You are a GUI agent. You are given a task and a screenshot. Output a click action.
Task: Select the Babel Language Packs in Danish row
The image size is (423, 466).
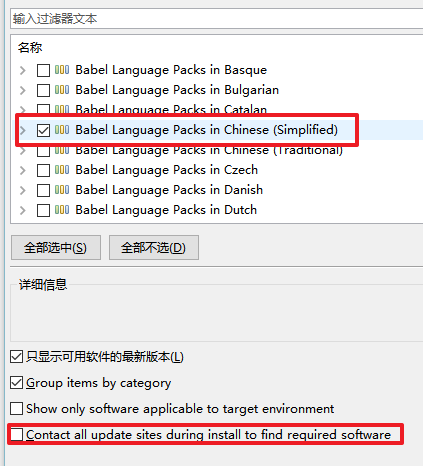point(169,190)
